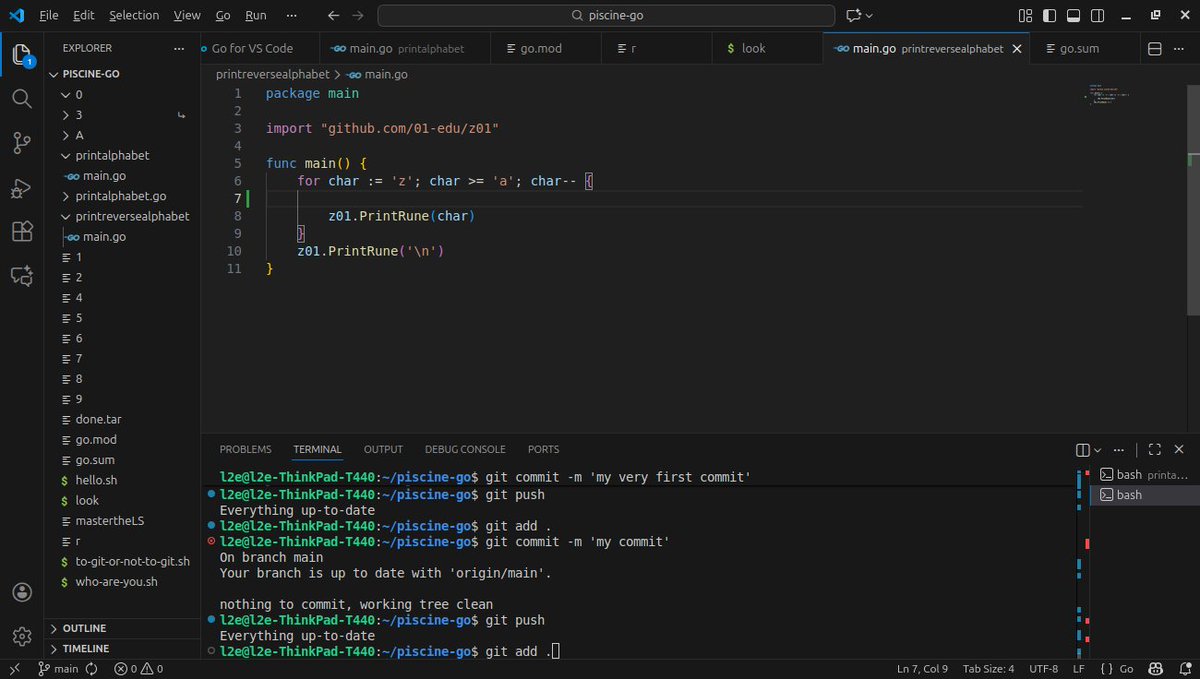Select the bash printa... terminal
The height and width of the screenshot is (679, 1200).
point(1144,475)
